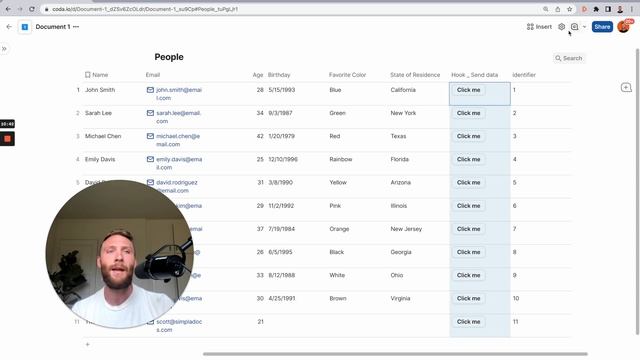640x360 pixels.
Task: Click the State of Residence column header
Action: tap(415, 75)
